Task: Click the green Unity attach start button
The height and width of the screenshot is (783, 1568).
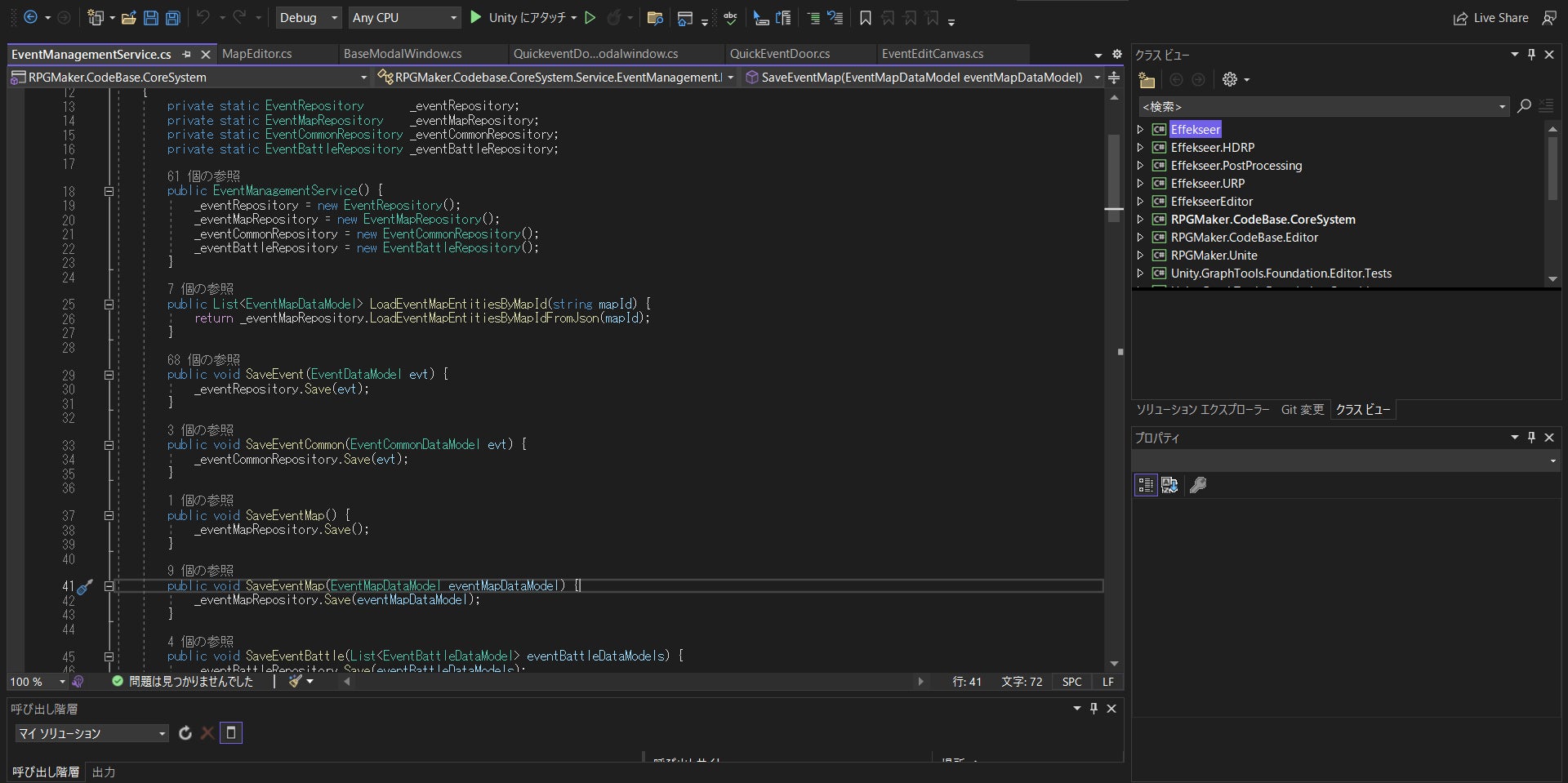Action: pos(476,17)
